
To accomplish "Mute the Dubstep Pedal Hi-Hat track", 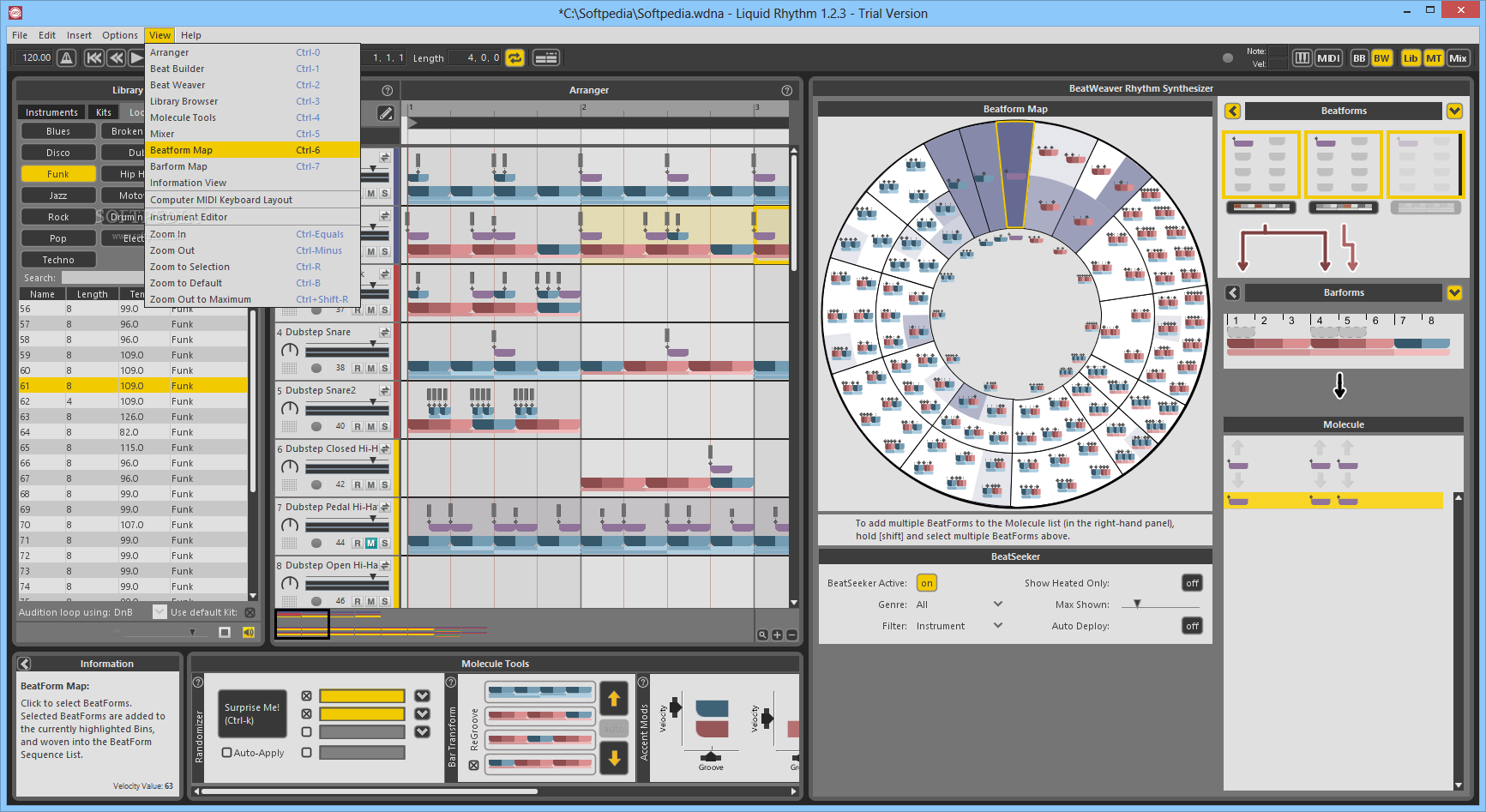I will (x=371, y=543).
